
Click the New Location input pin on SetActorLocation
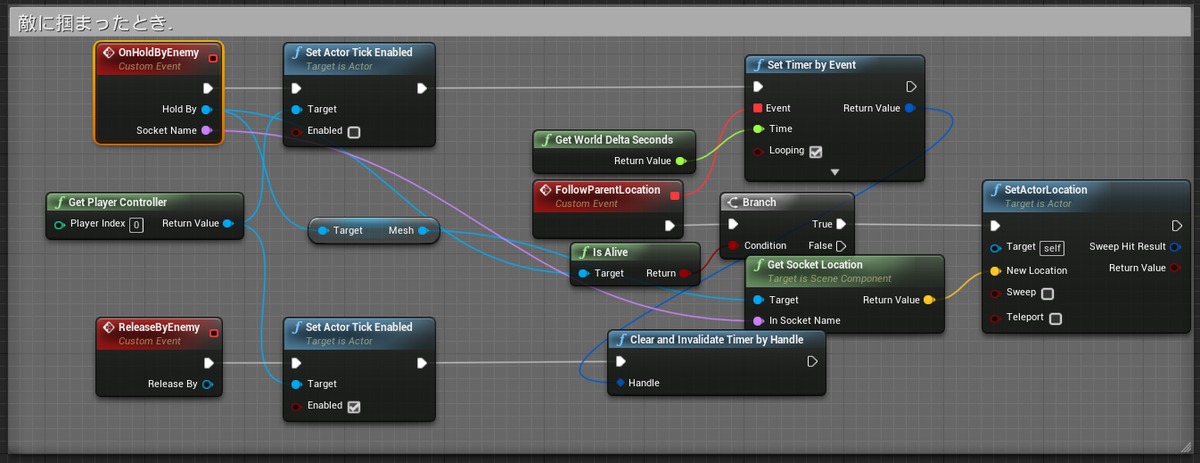click(994, 270)
